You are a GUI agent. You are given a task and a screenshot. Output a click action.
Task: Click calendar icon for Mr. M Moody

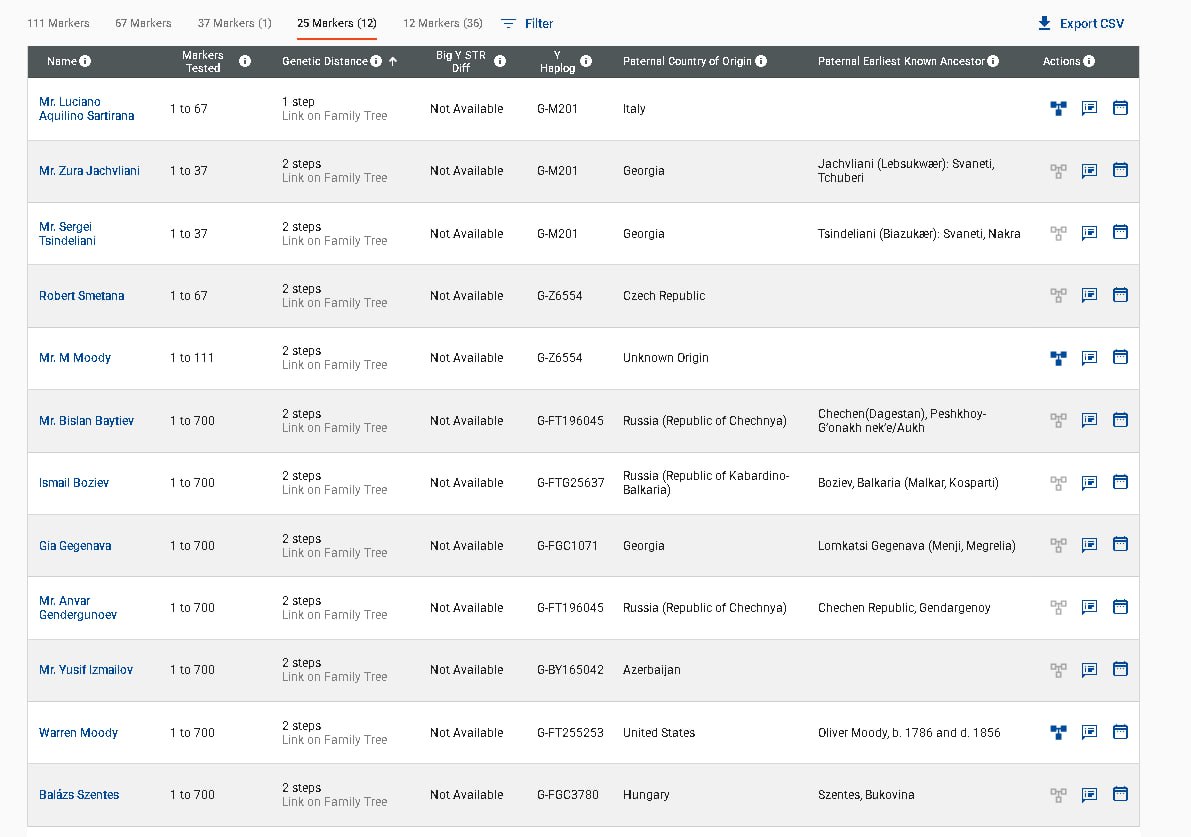tap(1120, 357)
